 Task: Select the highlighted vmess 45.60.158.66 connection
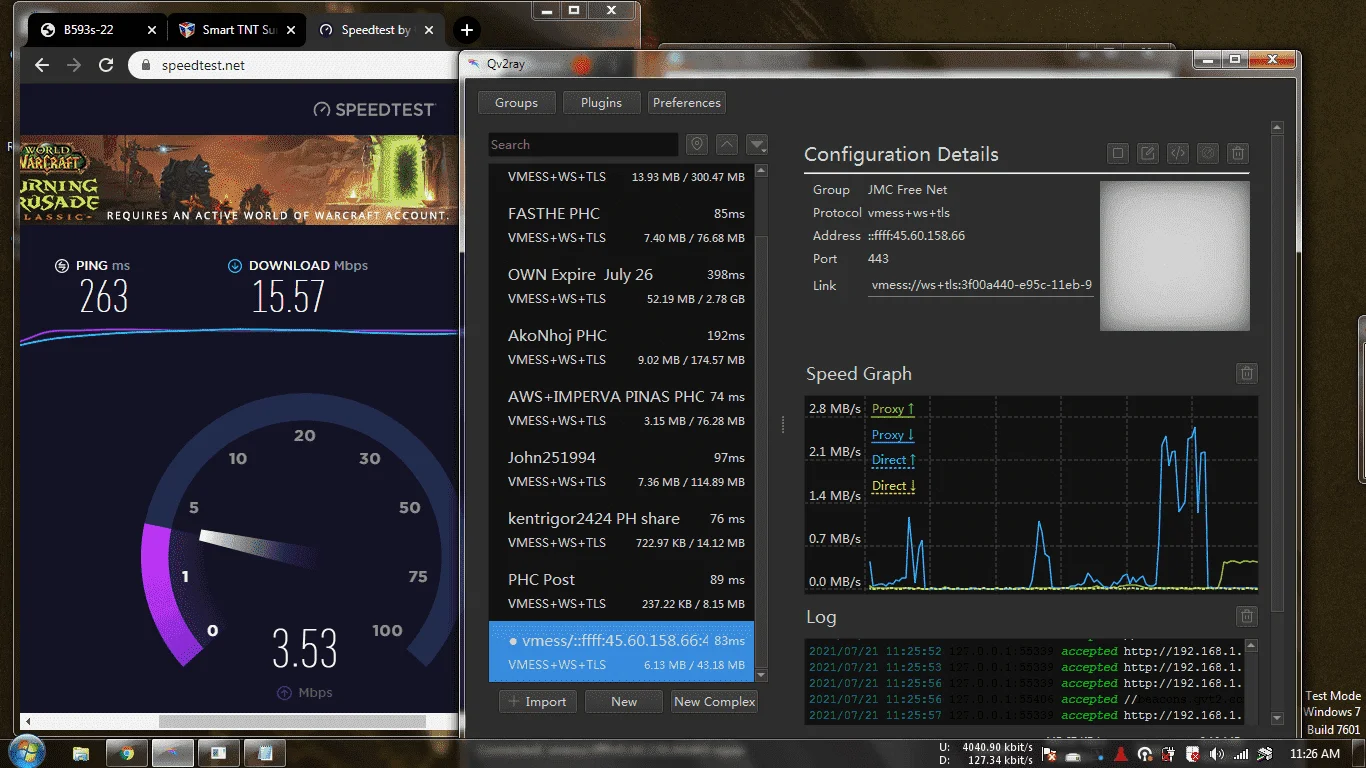621,652
